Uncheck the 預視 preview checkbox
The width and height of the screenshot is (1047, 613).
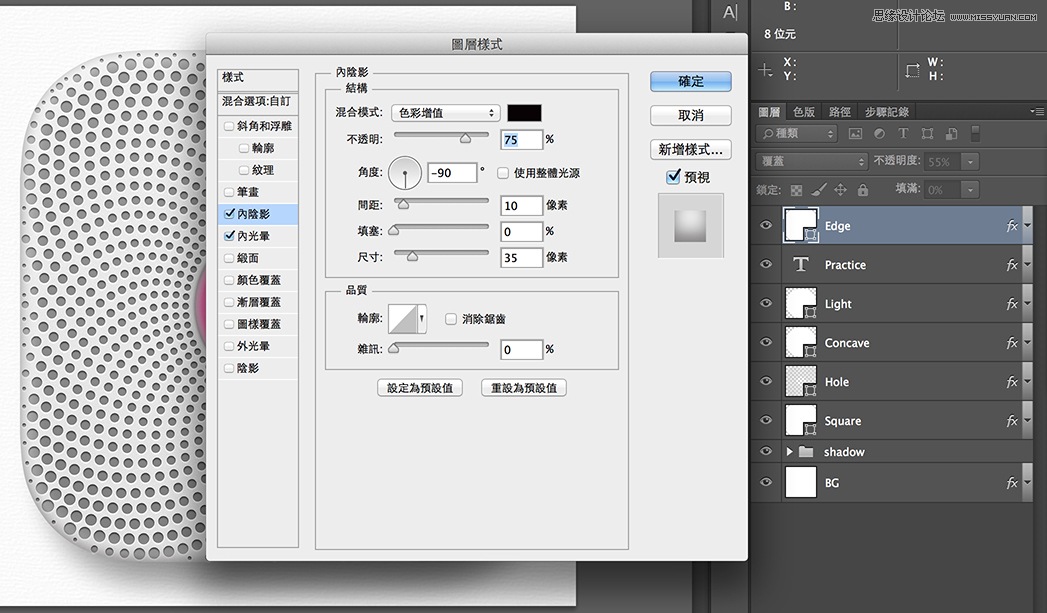[673, 177]
